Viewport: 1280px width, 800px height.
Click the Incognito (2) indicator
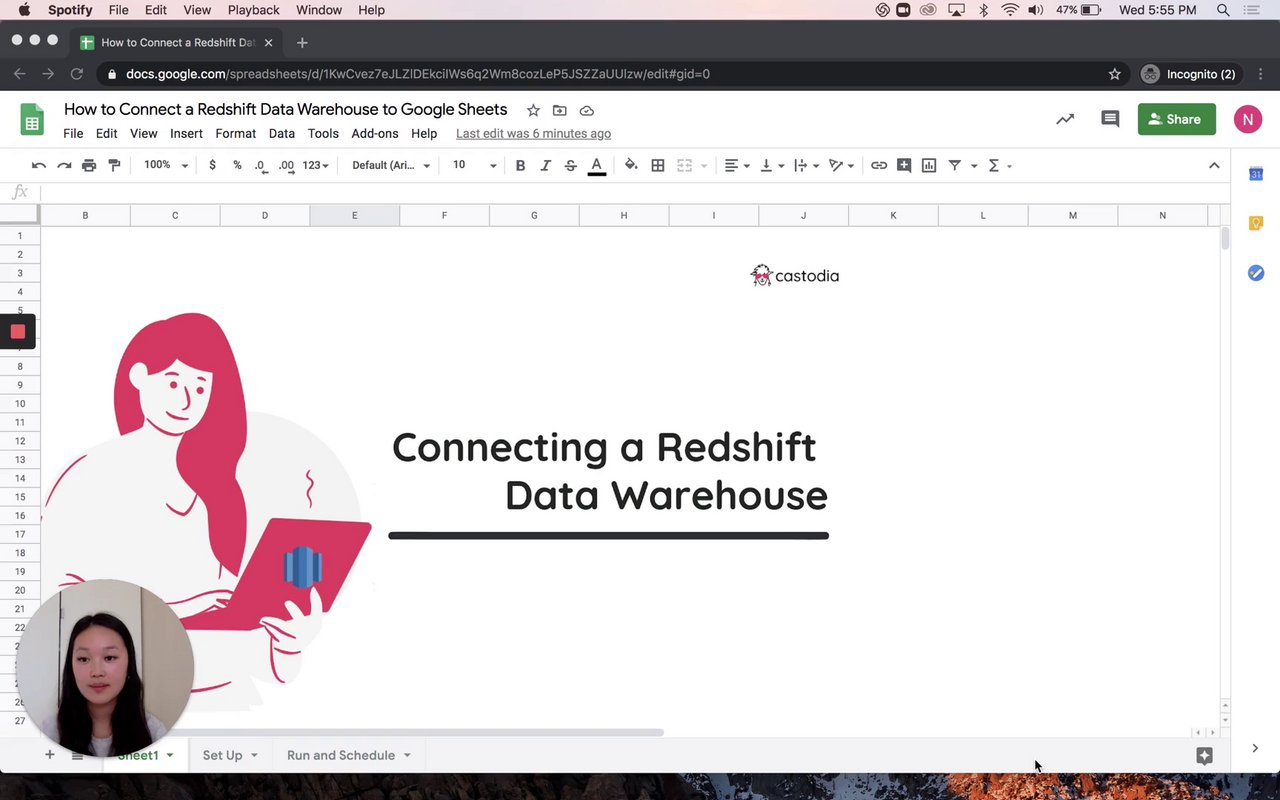tap(1189, 74)
